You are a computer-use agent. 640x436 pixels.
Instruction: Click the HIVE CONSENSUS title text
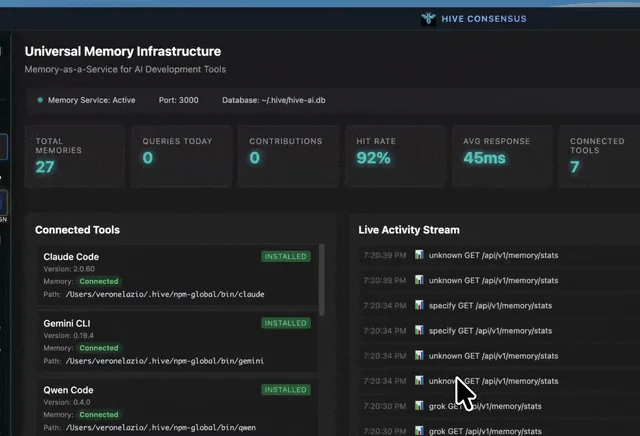click(x=484, y=19)
